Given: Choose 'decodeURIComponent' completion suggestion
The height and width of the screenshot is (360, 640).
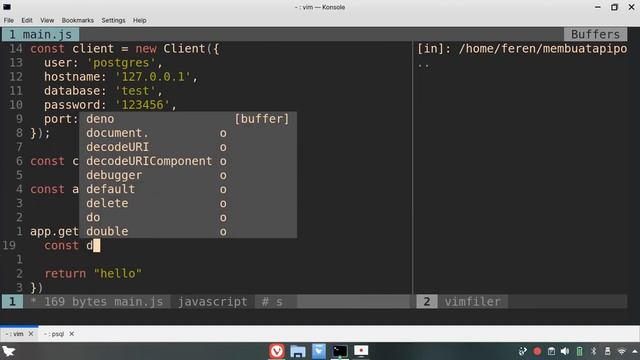Looking at the screenshot, I should (x=188, y=161).
